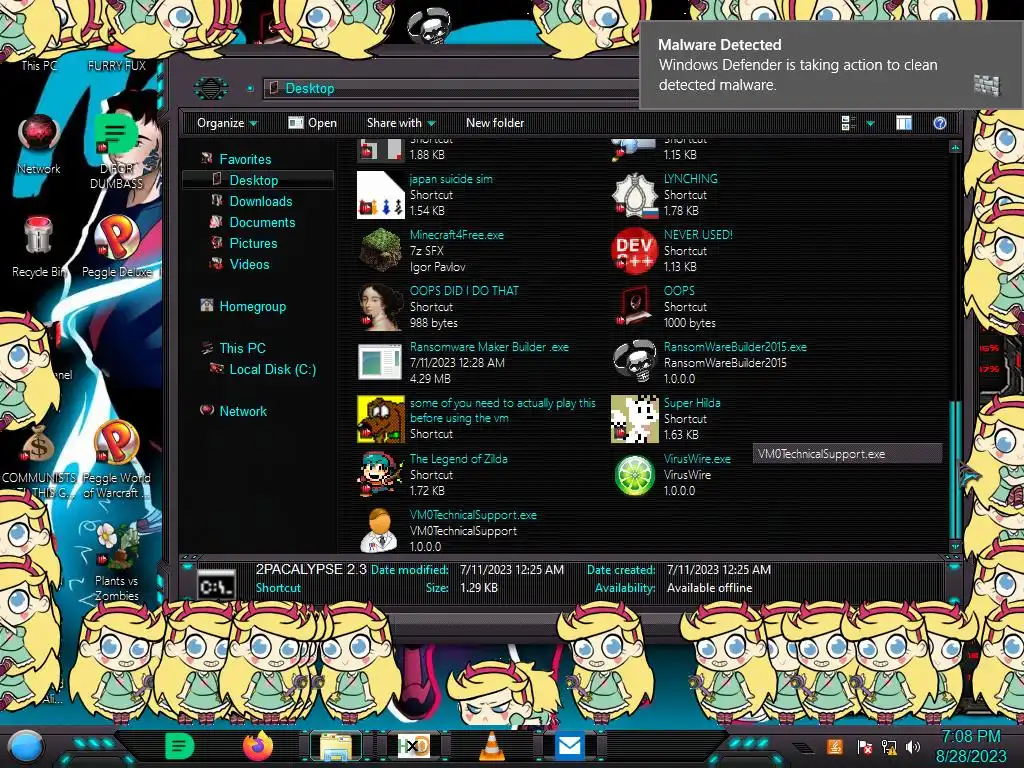This screenshot has height=768, width=1024.
Task: Open the HxD taskbar button
Action: click(414, 746)
